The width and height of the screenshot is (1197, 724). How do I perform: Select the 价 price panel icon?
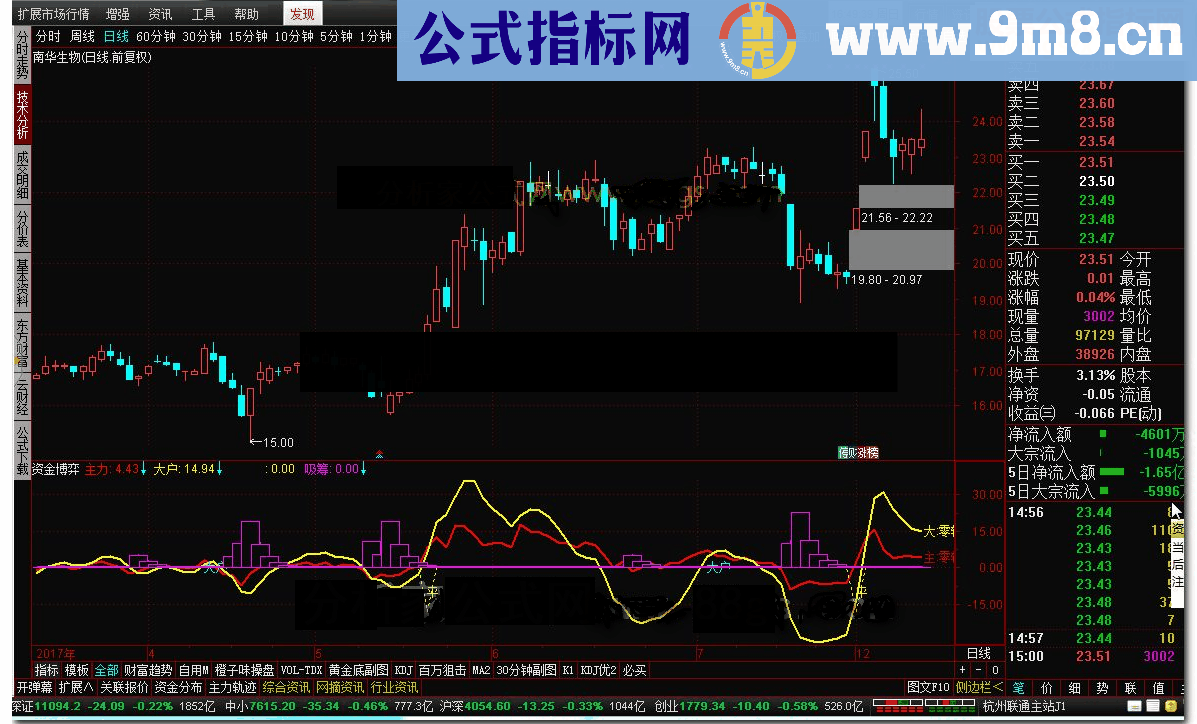tap(1048, 687)
